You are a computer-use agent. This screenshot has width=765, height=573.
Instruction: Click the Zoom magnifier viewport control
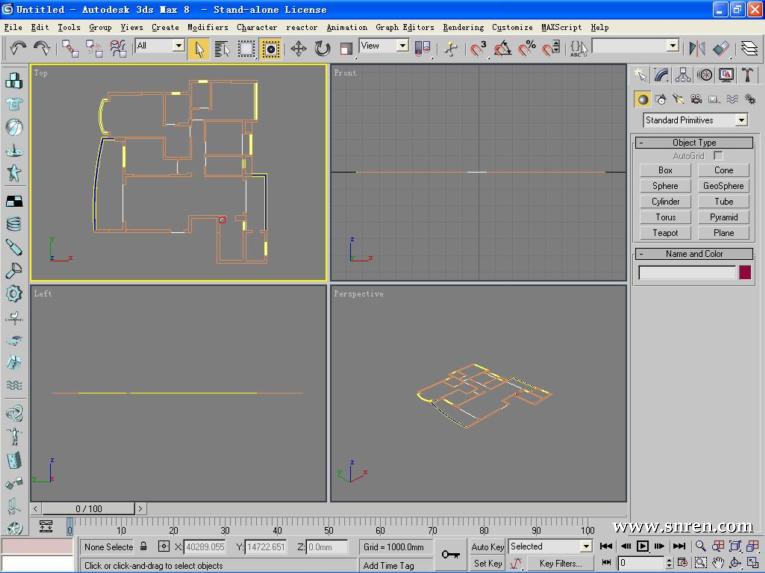(x=701, y=546)
